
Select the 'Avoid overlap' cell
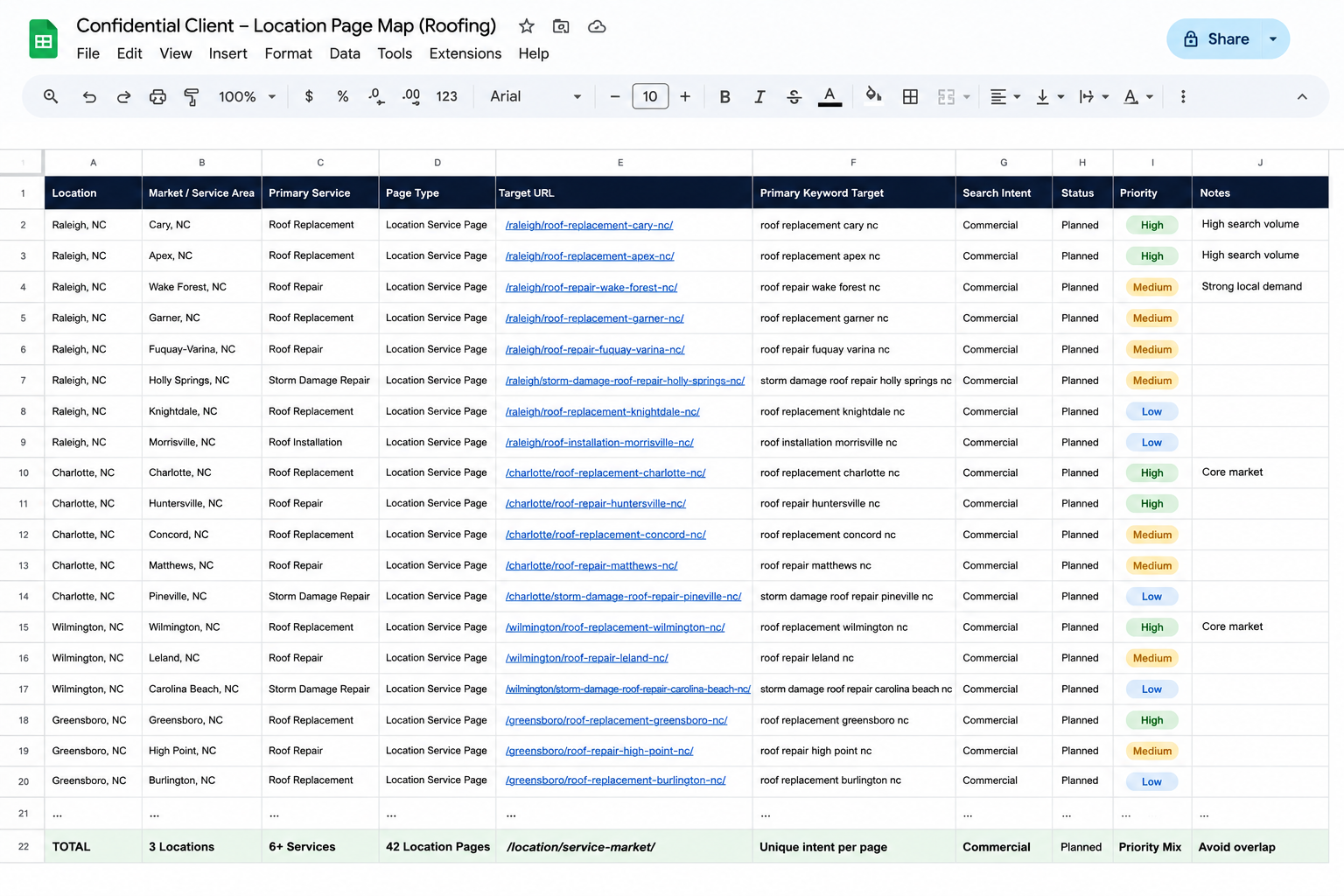point(1260,847)
